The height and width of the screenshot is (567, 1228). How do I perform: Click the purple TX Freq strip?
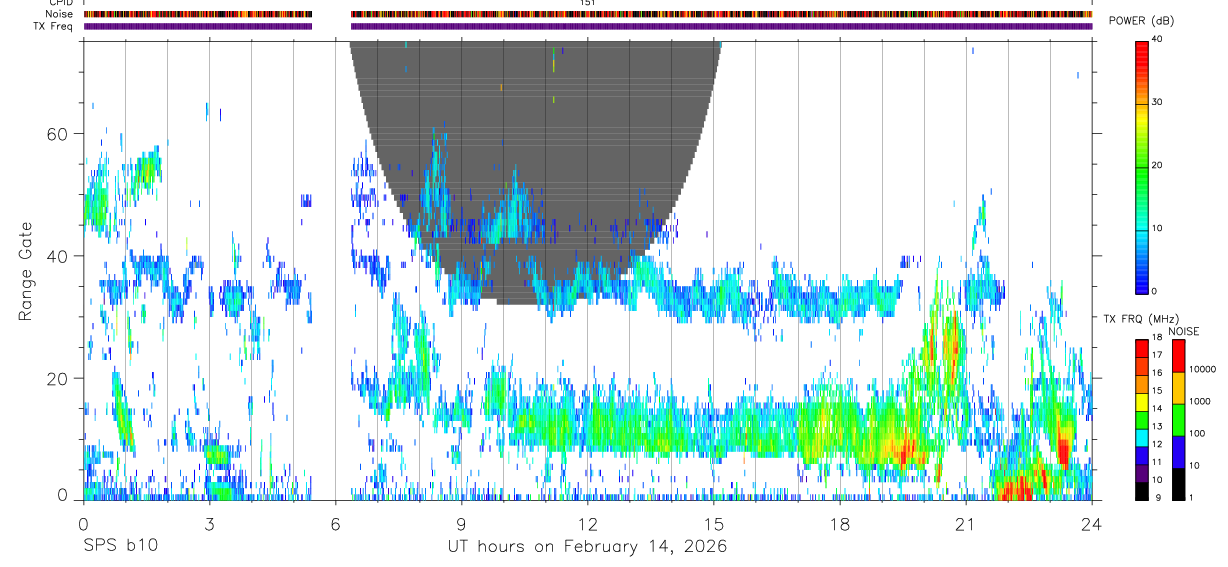[x=588, y=26]
